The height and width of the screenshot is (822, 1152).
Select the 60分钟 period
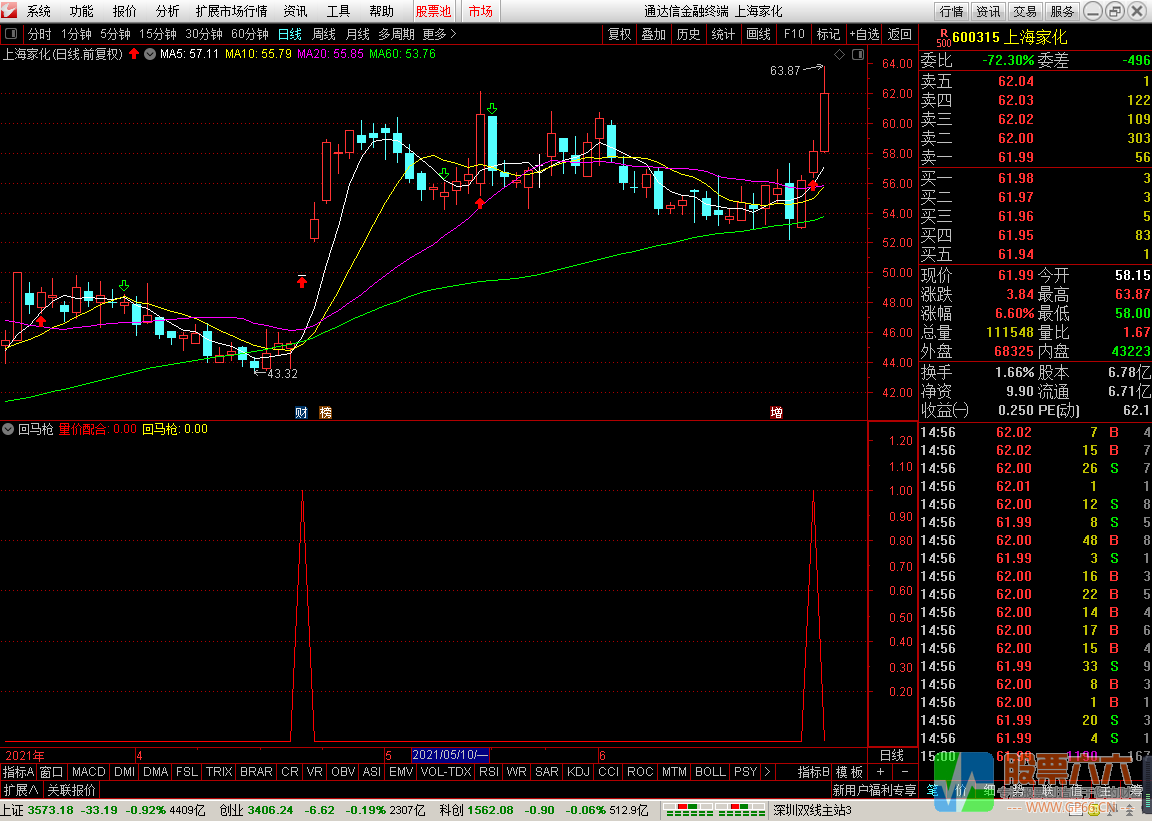[x=250, y=34]
